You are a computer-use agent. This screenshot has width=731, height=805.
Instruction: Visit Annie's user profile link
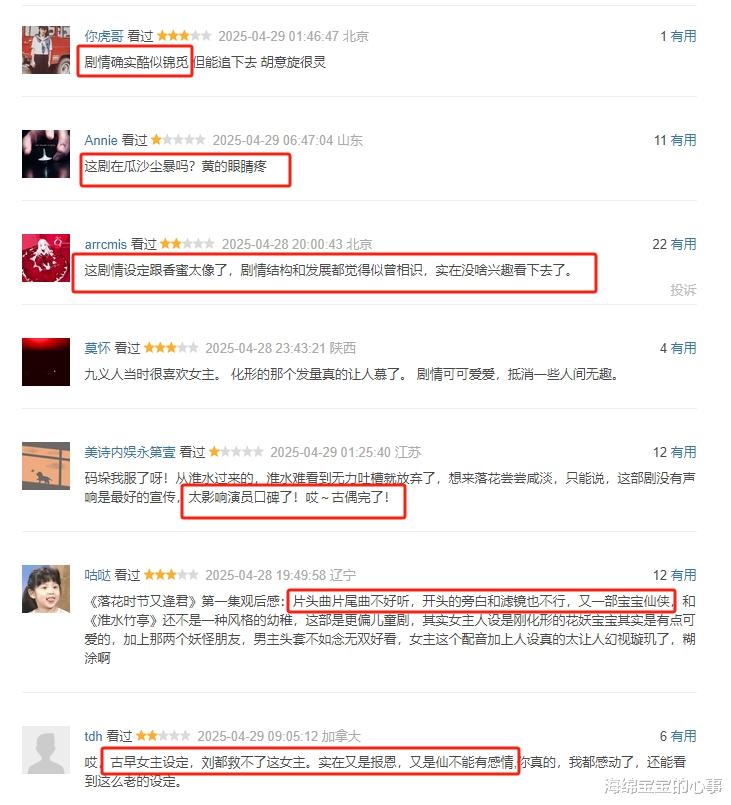[x=101, y=140]
